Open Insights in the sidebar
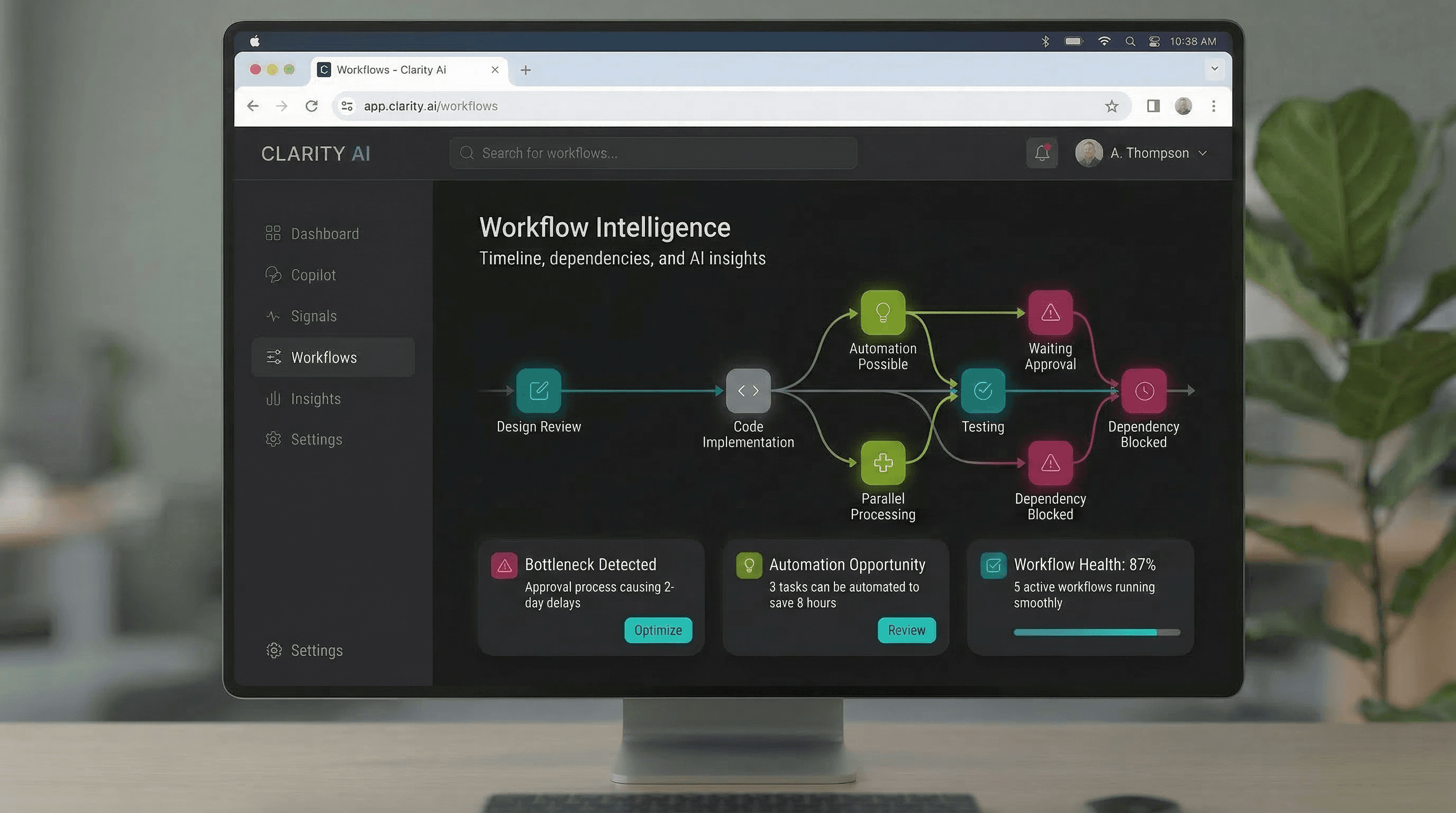This screenshot has height=813, width=1456. tap(315, 399)
